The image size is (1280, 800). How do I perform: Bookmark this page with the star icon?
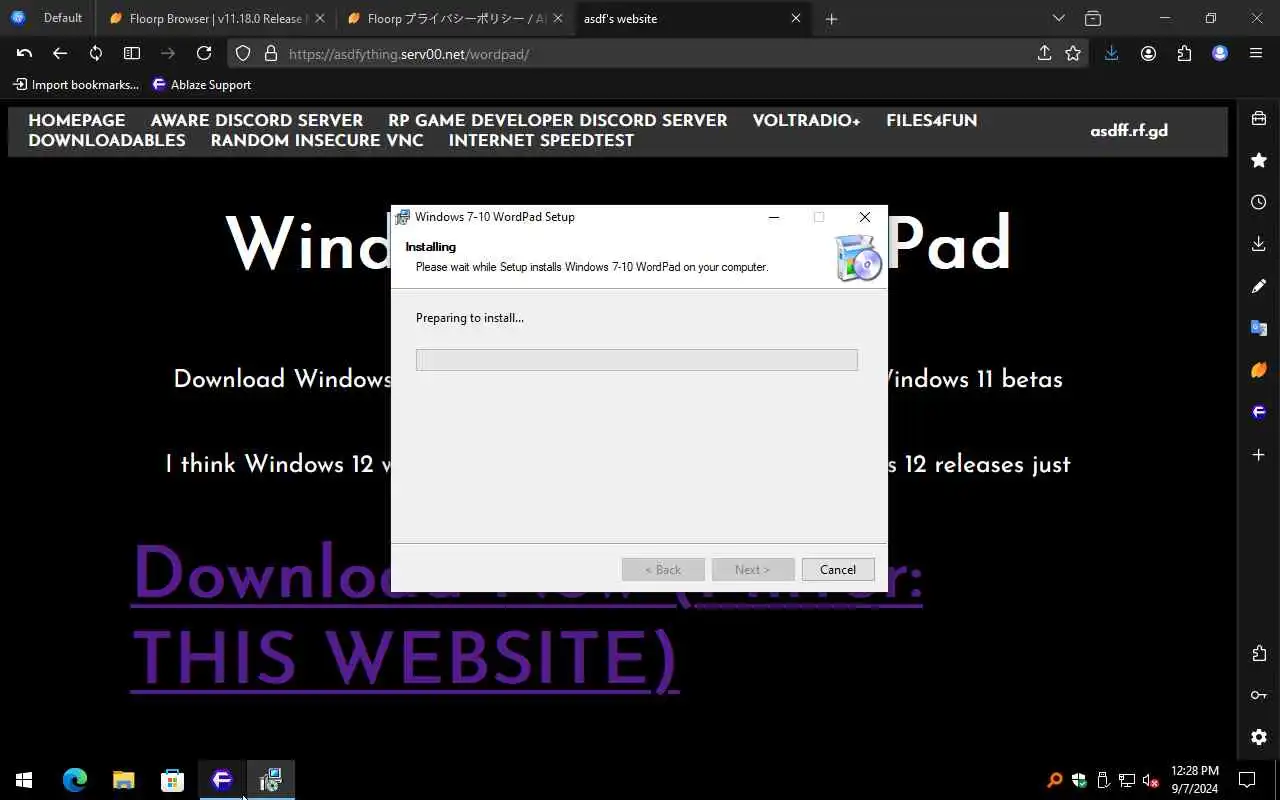(x=1073, y=54)
